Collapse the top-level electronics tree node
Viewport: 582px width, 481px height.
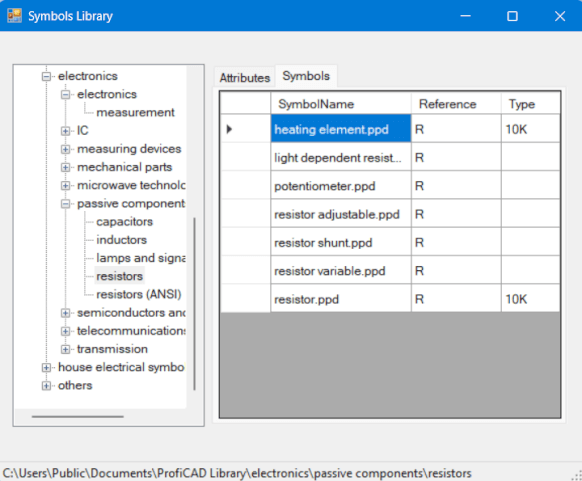[46, 76]
